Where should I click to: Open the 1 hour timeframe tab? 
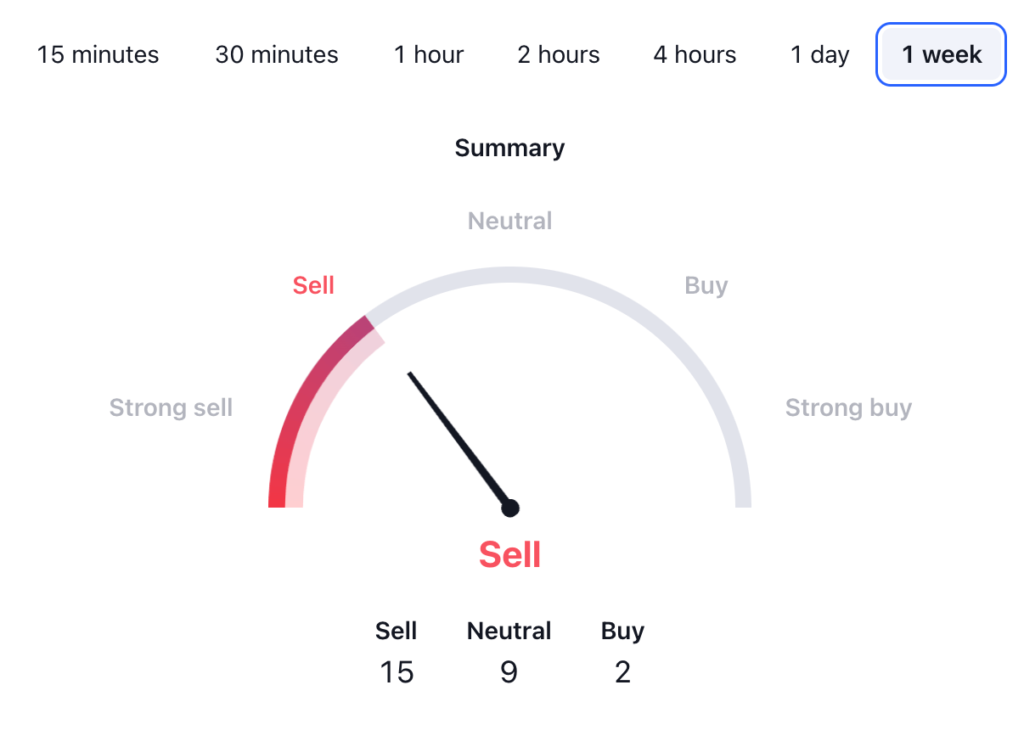point(429,55)
